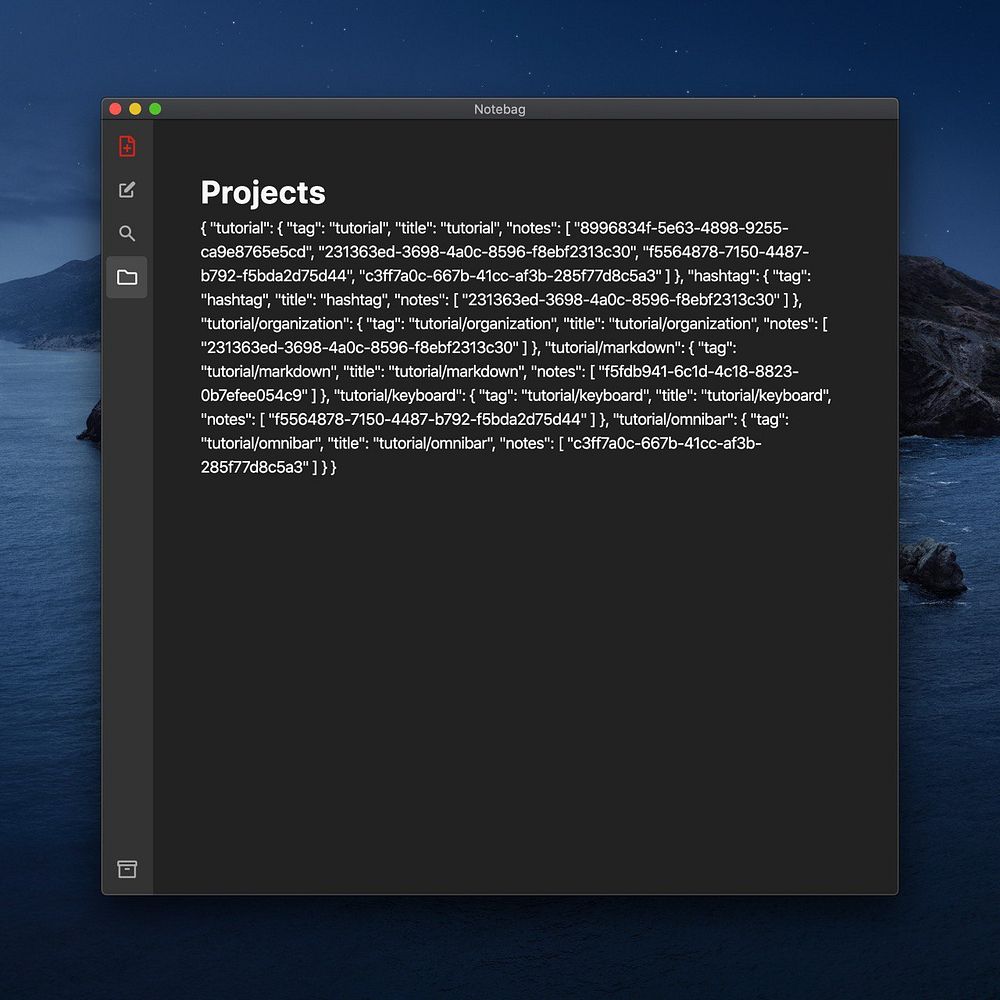Open the archive box icon
The height and width of the screenshot is (1000, 1000).
127,869
